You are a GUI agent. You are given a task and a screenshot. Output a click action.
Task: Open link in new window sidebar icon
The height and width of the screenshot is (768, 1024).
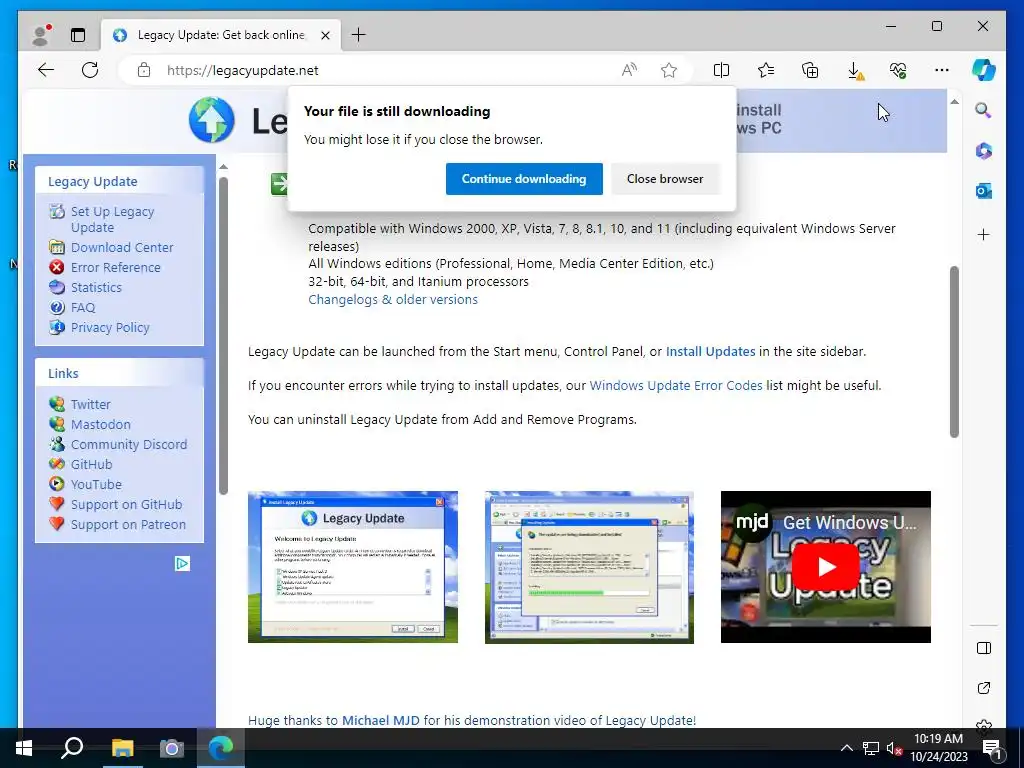point(984,688)
